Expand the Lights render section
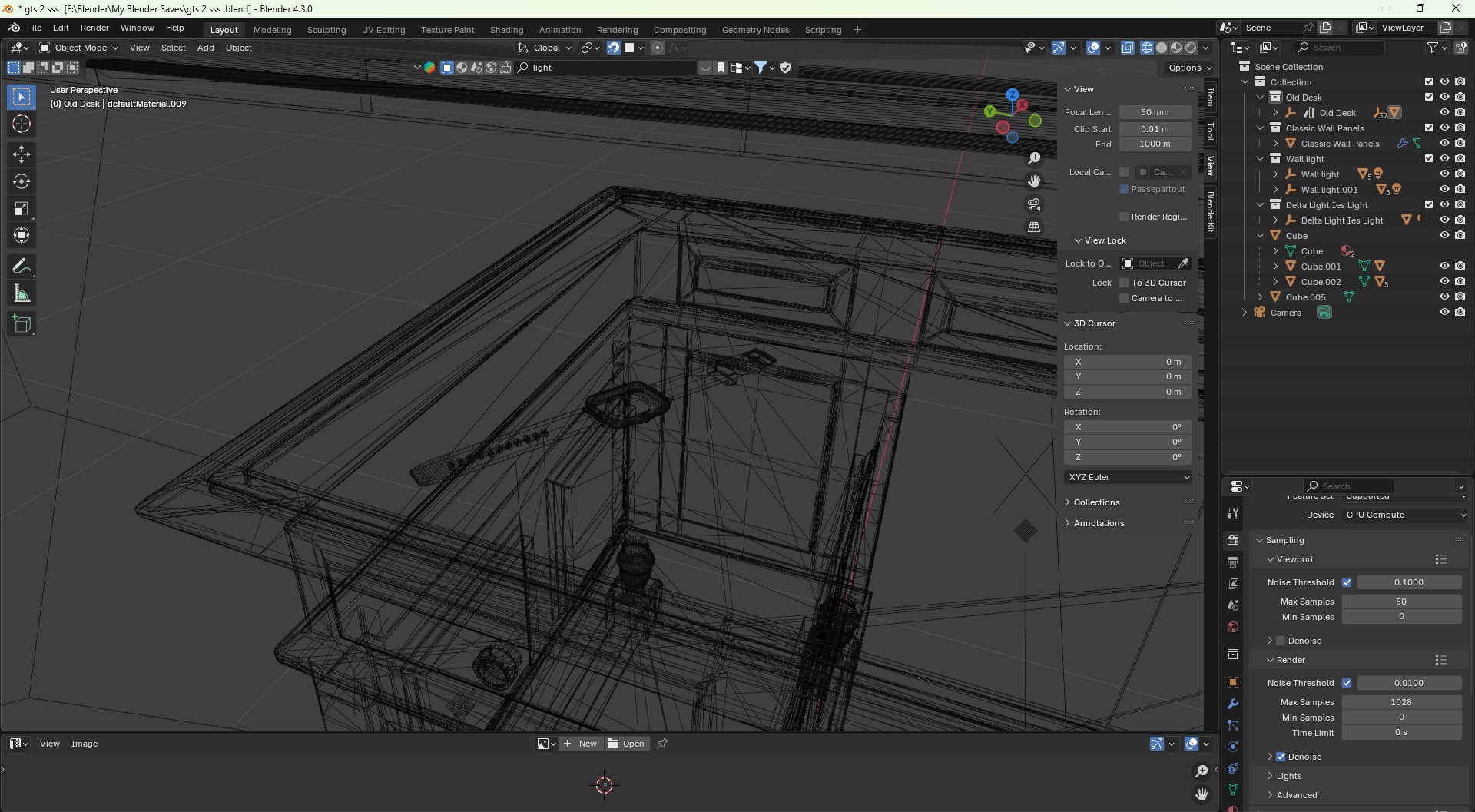 pos(1288,776)
